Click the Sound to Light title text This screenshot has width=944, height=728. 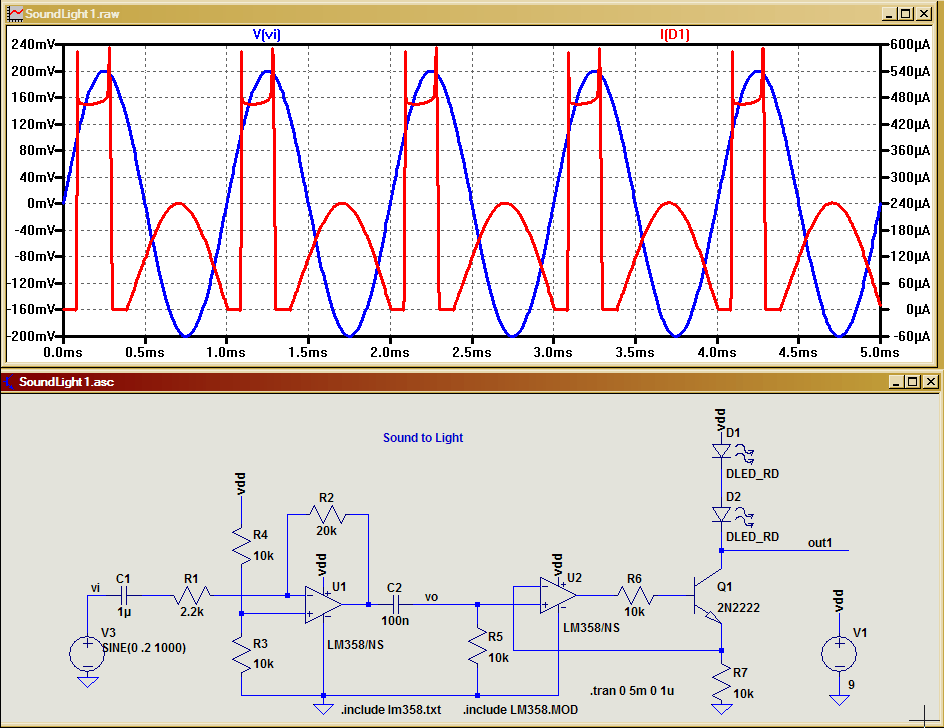click(x=423, y=438)
